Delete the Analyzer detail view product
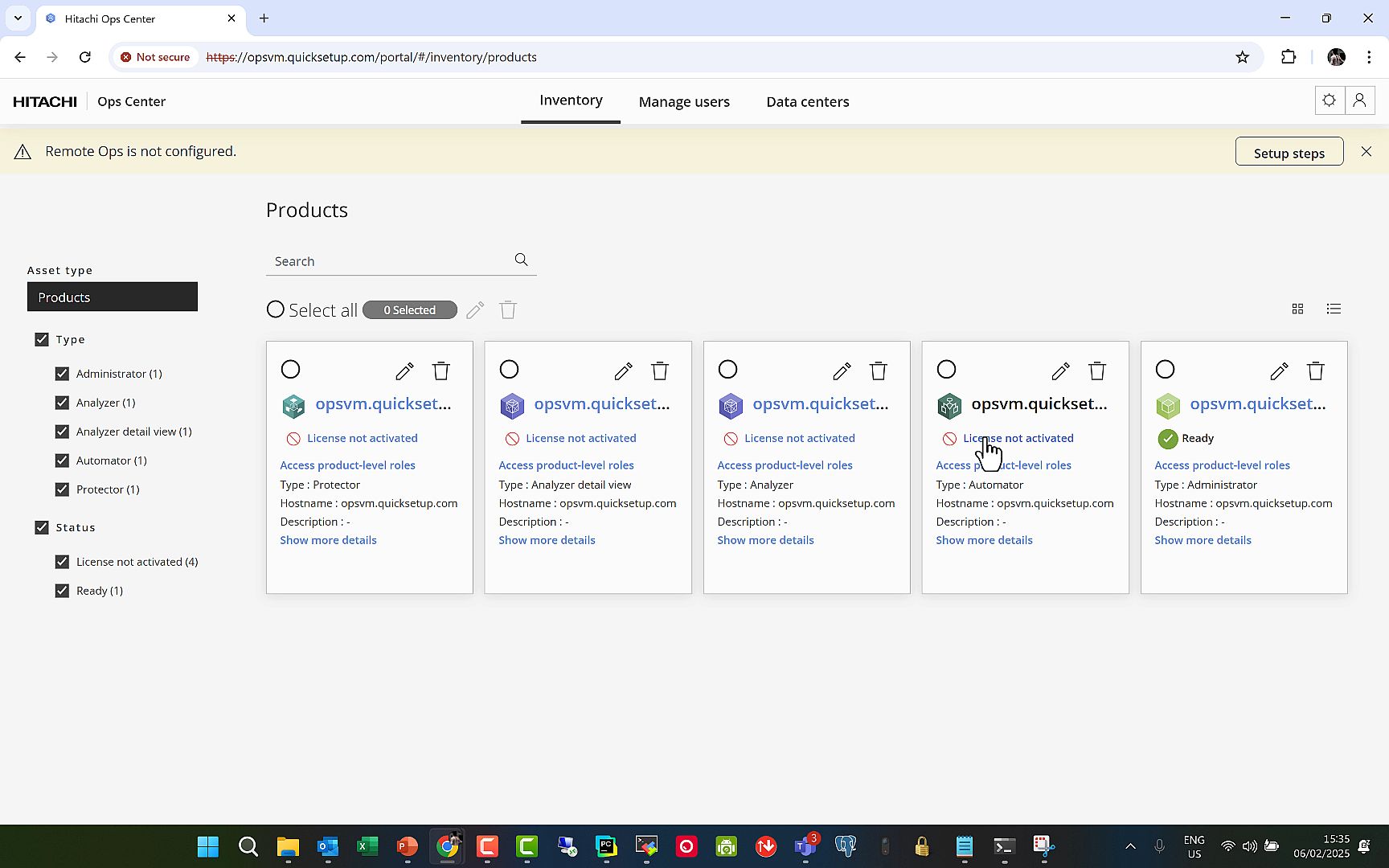The image size is (1389, 868). 660,371
